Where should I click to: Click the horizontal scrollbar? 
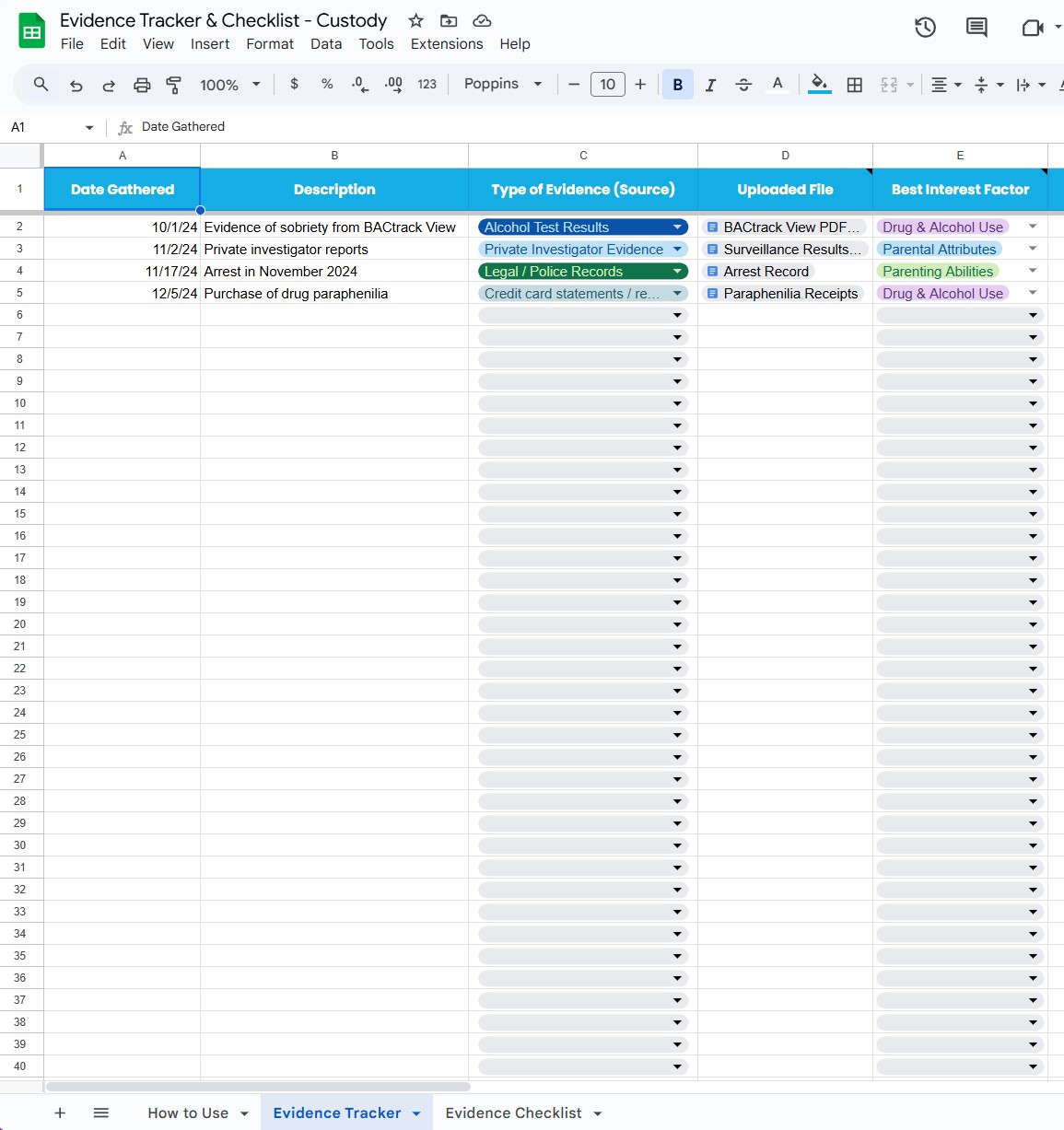(x=258, y=1087)
